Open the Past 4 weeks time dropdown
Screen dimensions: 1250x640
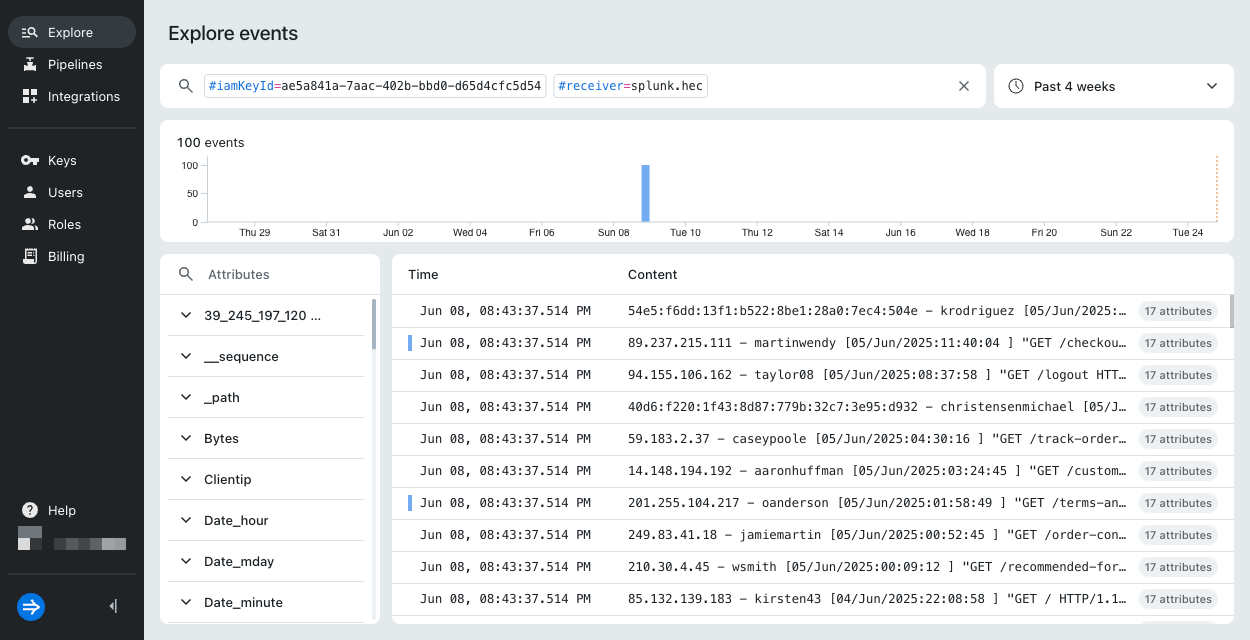point(1114,86)
